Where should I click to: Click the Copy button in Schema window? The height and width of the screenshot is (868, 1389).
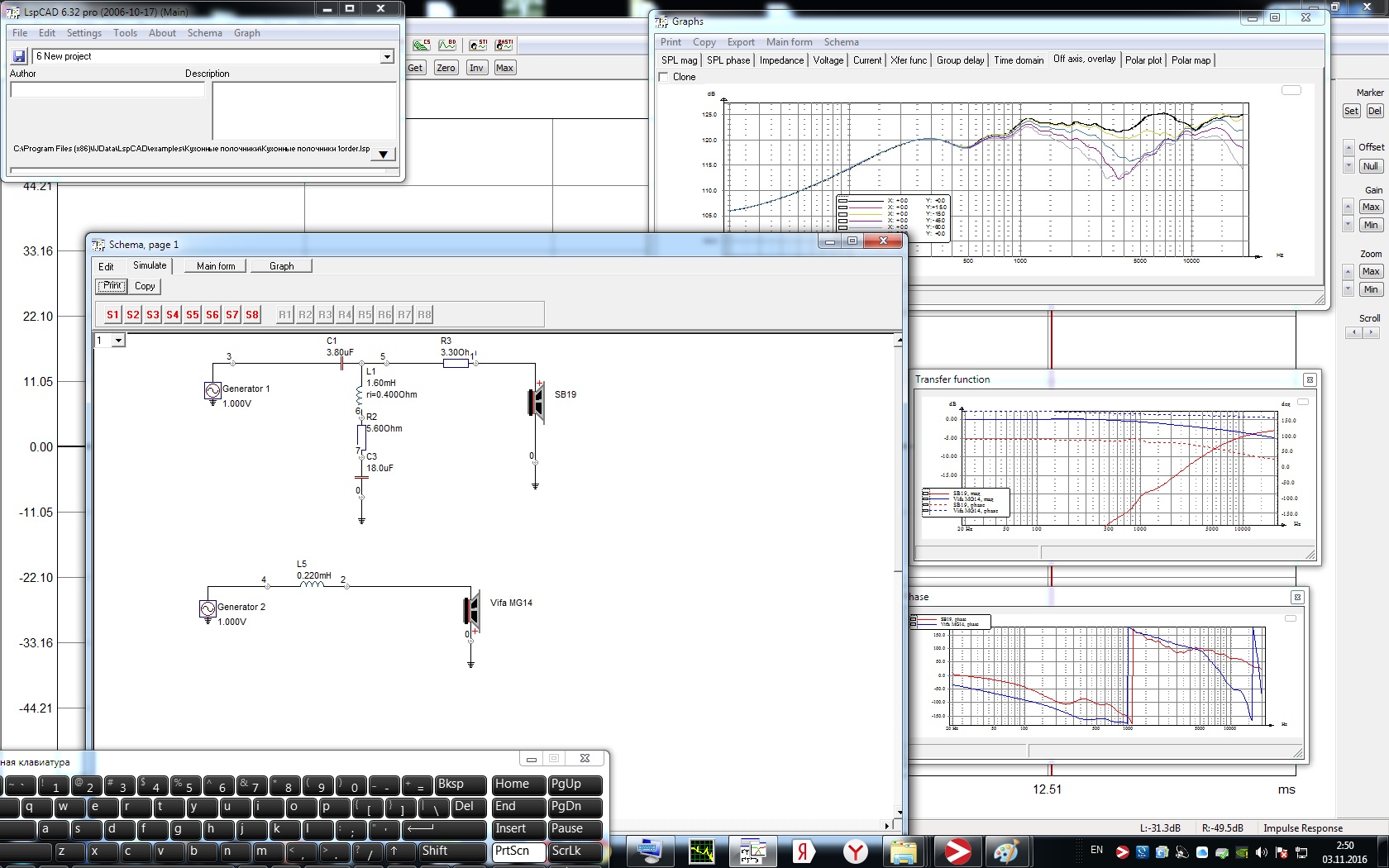pyautogui.click(x=145, y=286)
